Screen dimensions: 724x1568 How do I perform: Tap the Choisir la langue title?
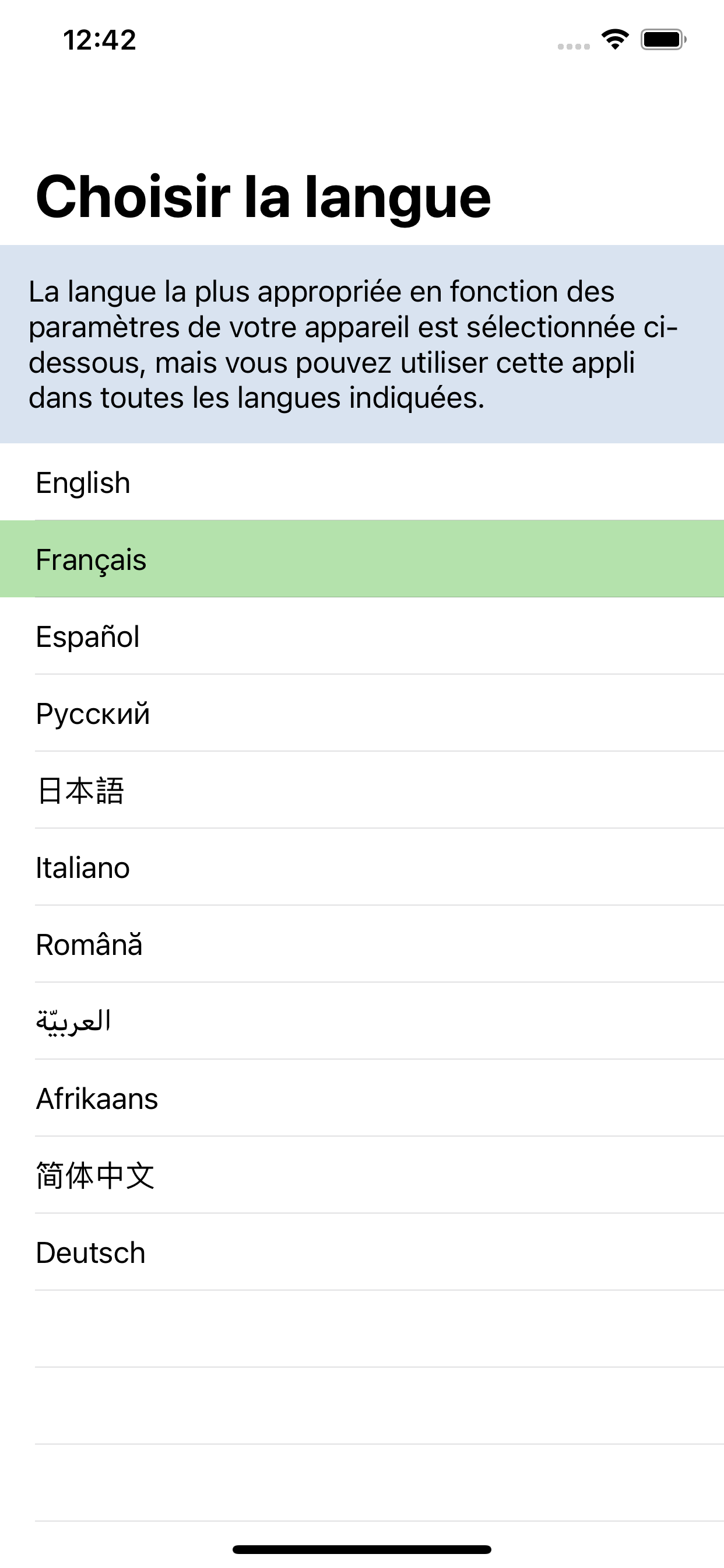[x=263, y=197]
